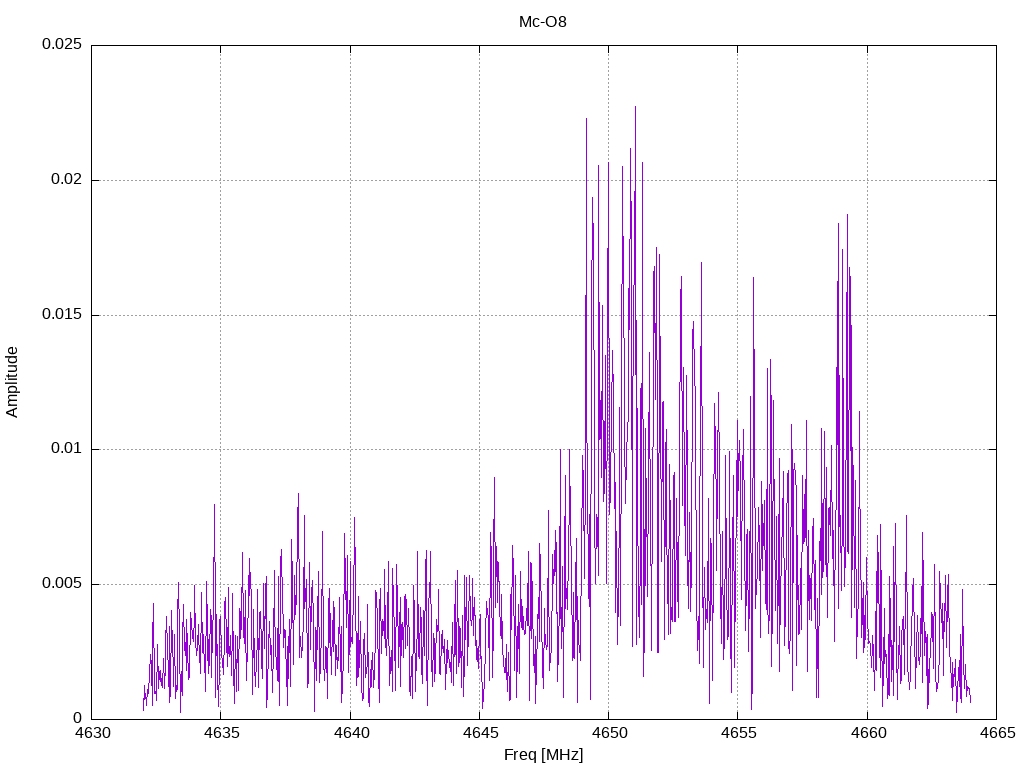Click the 4655 x-axis tick label
Screen dimensions: 1024x768
(739, 733)
